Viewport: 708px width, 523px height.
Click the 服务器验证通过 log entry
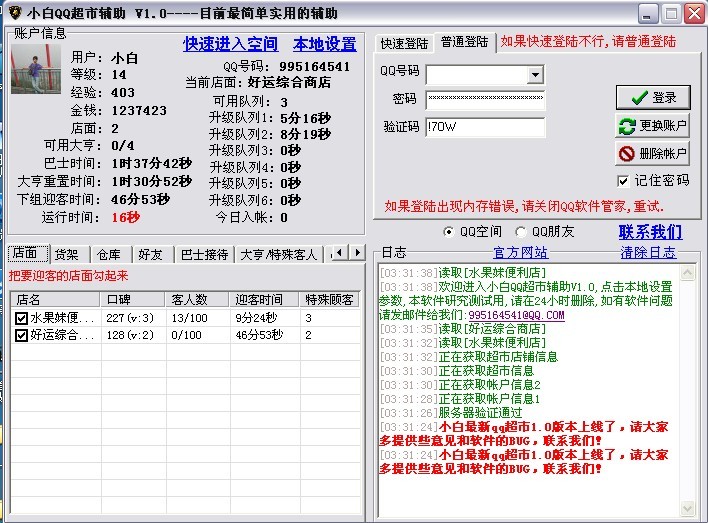point(480,413)
